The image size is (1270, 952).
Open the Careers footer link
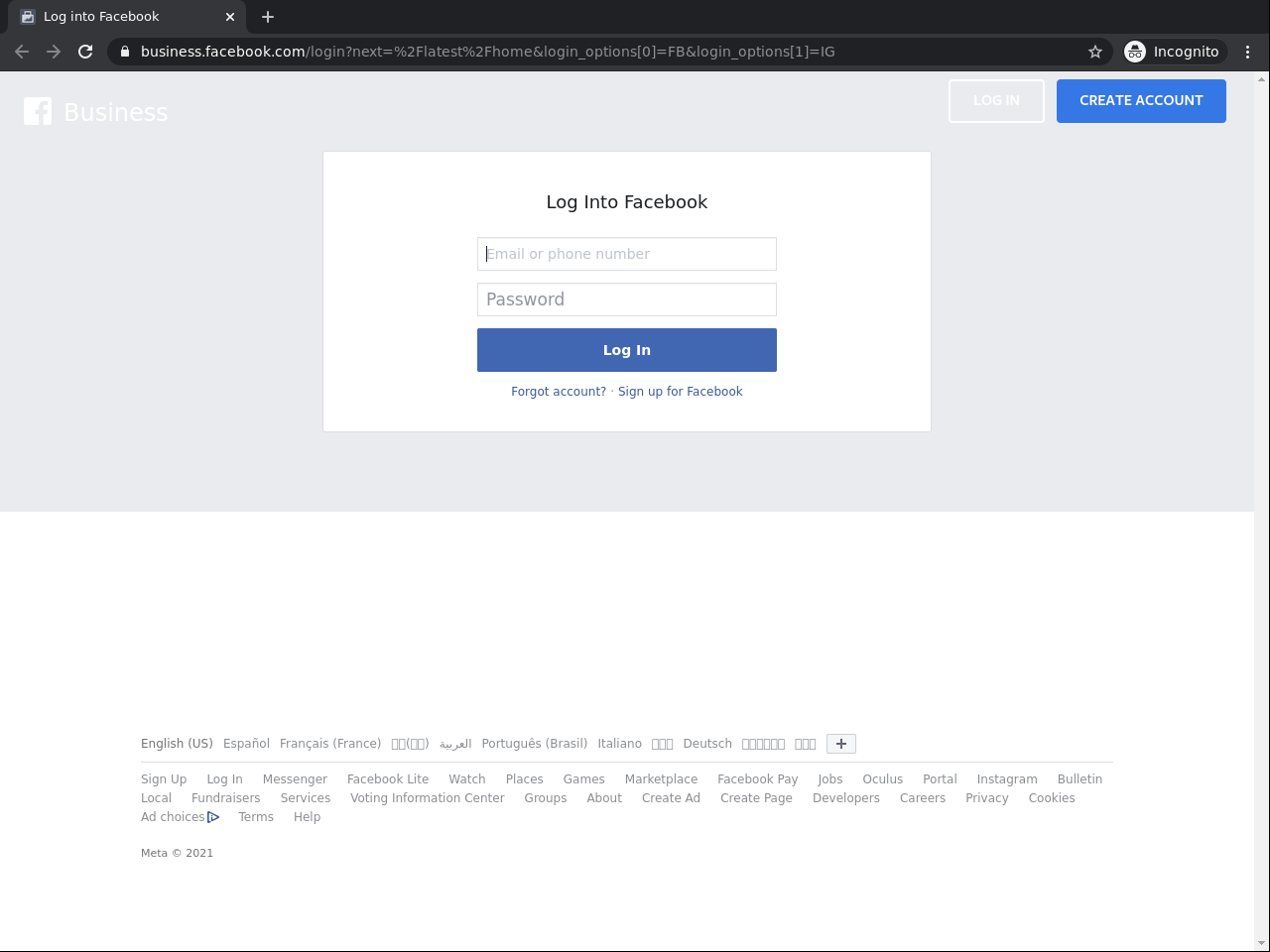[x=923, y=798]
